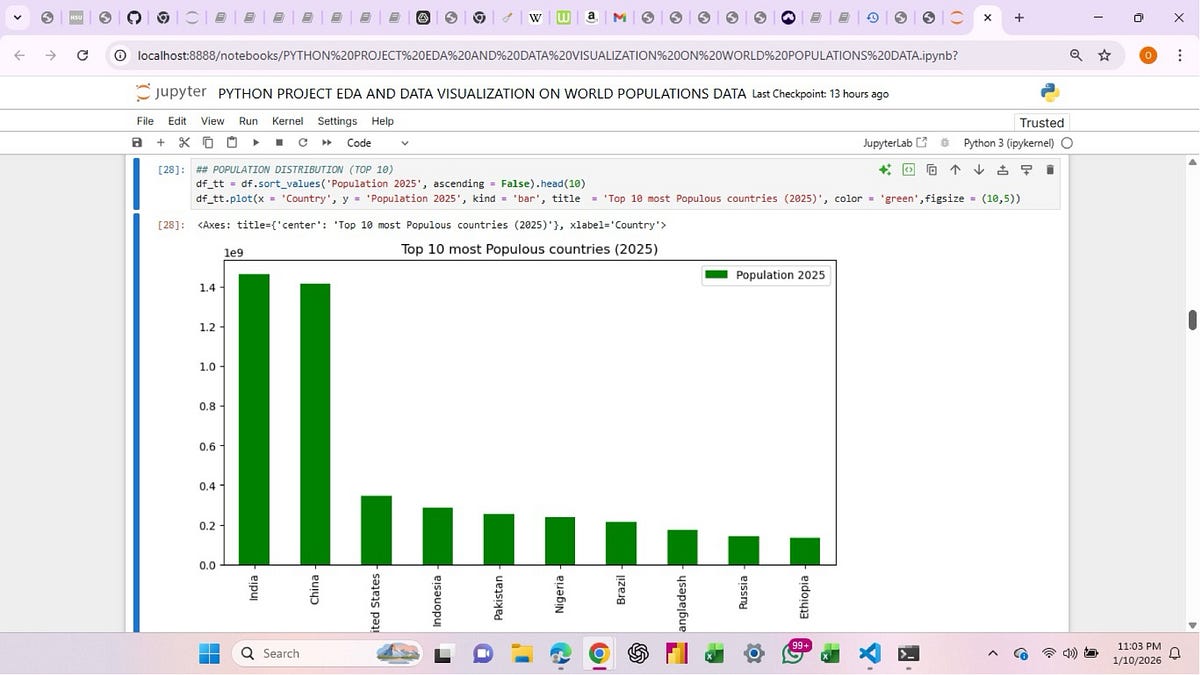Move the cell down with arrow icon
Screen dimensions: 1200x675
tap(979, 170)
